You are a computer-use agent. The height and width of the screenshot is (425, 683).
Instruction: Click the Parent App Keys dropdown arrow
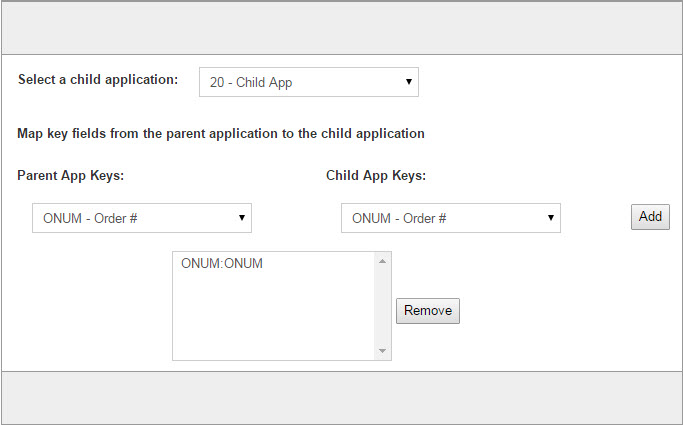pyautogui.click(x=242, y=217)
